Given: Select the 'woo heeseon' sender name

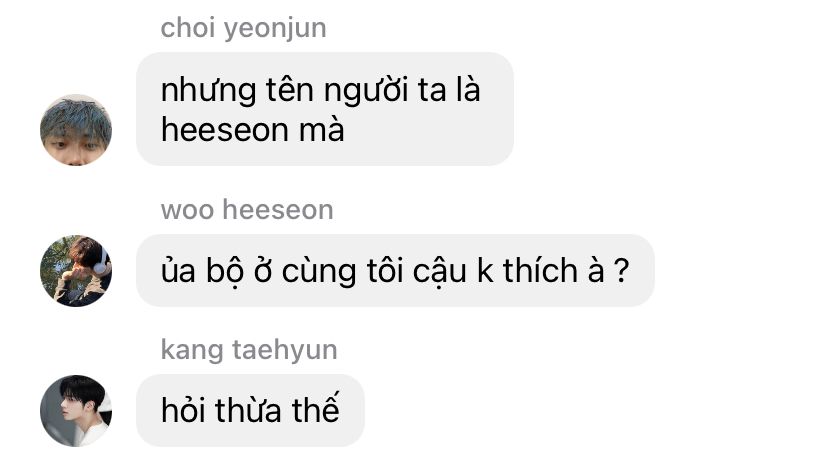Looking at the screenshot, I should click(x=247, y=210).
